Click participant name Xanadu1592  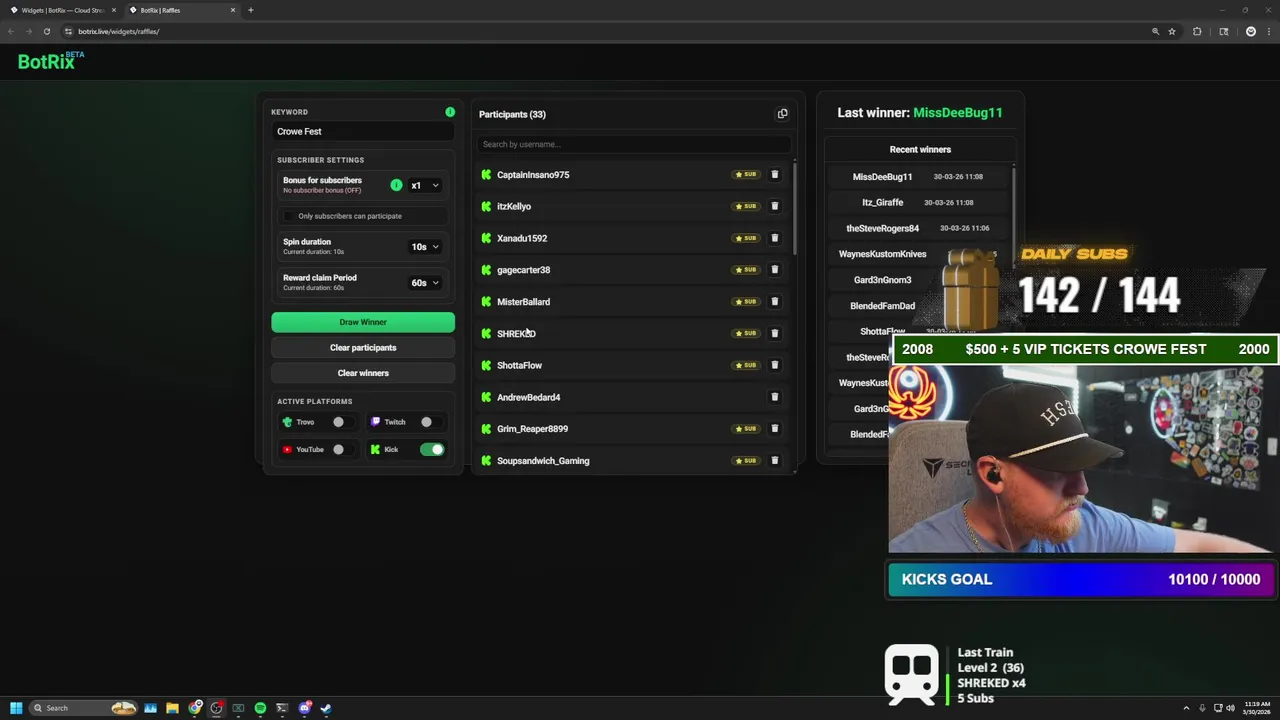522,238
